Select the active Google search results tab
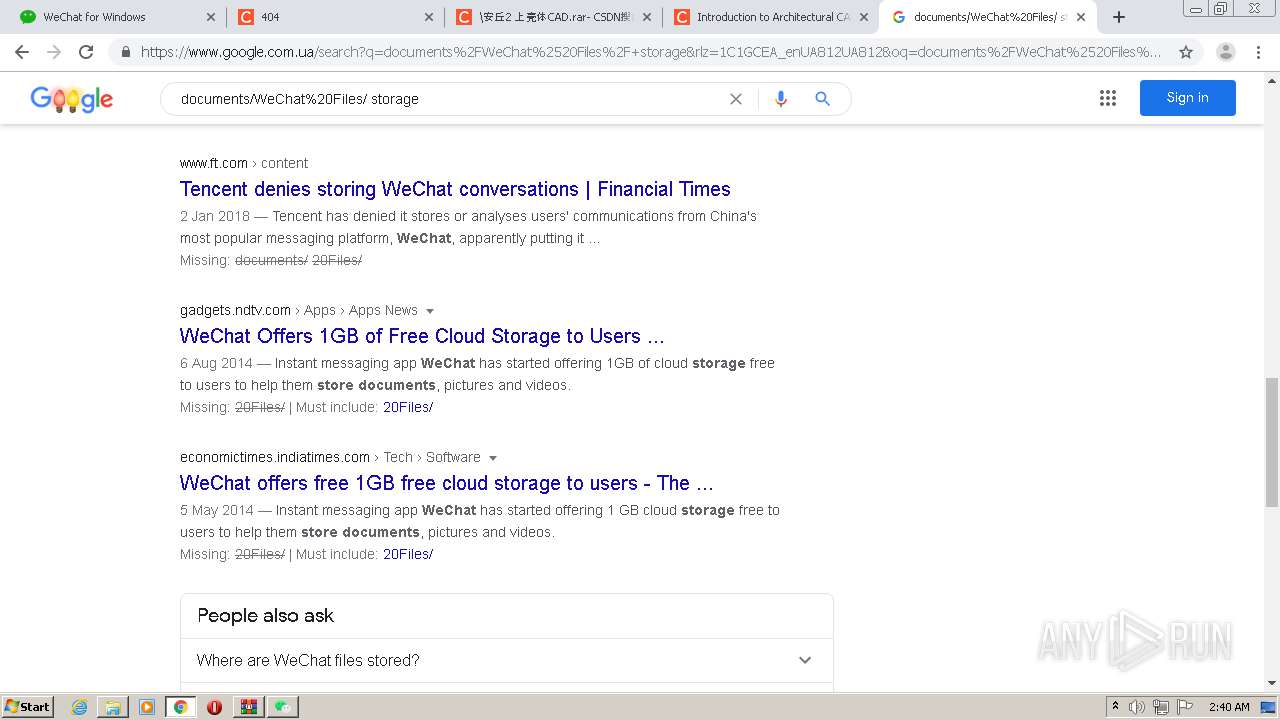The height and width of the screenshot is (720, 1280). pyautogui.click(x=988, y=17)
